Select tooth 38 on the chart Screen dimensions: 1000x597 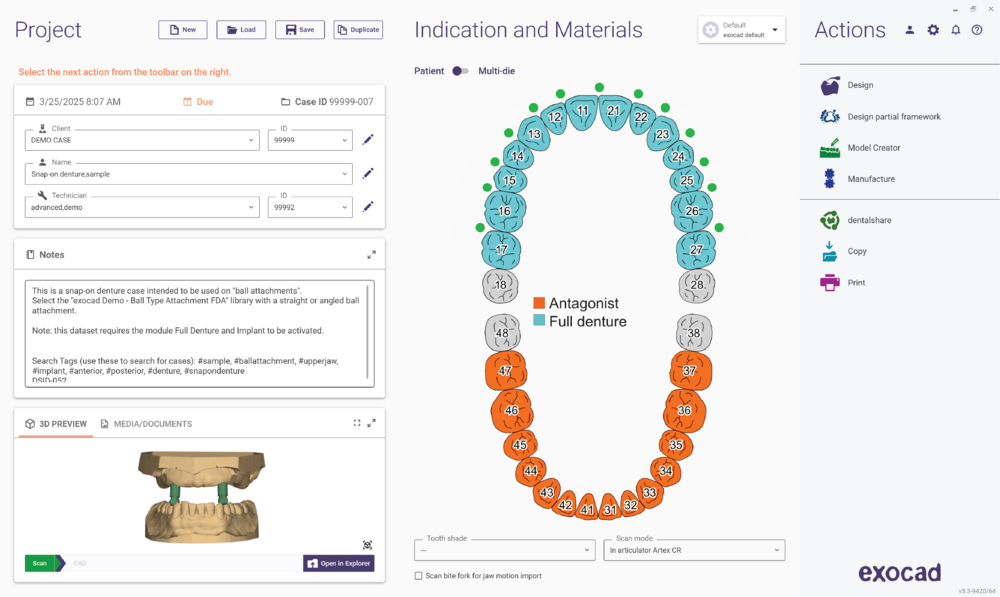(x=694, y=332)
